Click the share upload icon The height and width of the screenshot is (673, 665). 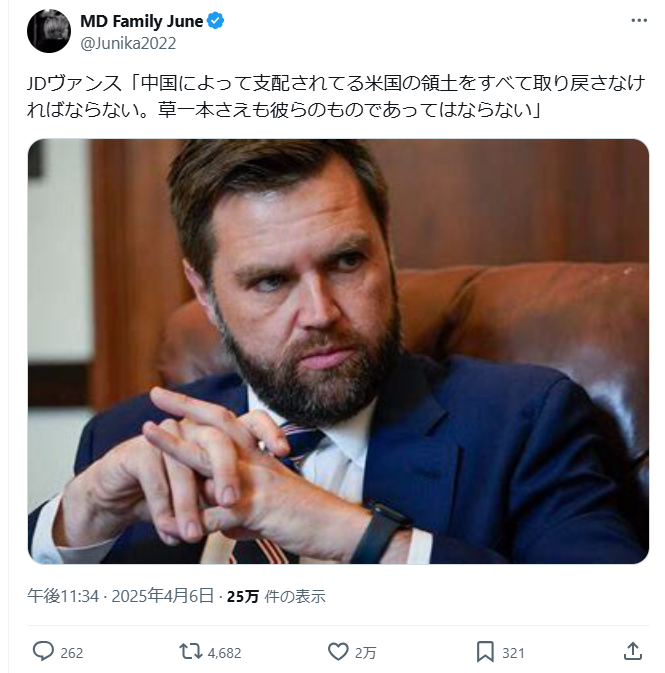coord(632,652)
